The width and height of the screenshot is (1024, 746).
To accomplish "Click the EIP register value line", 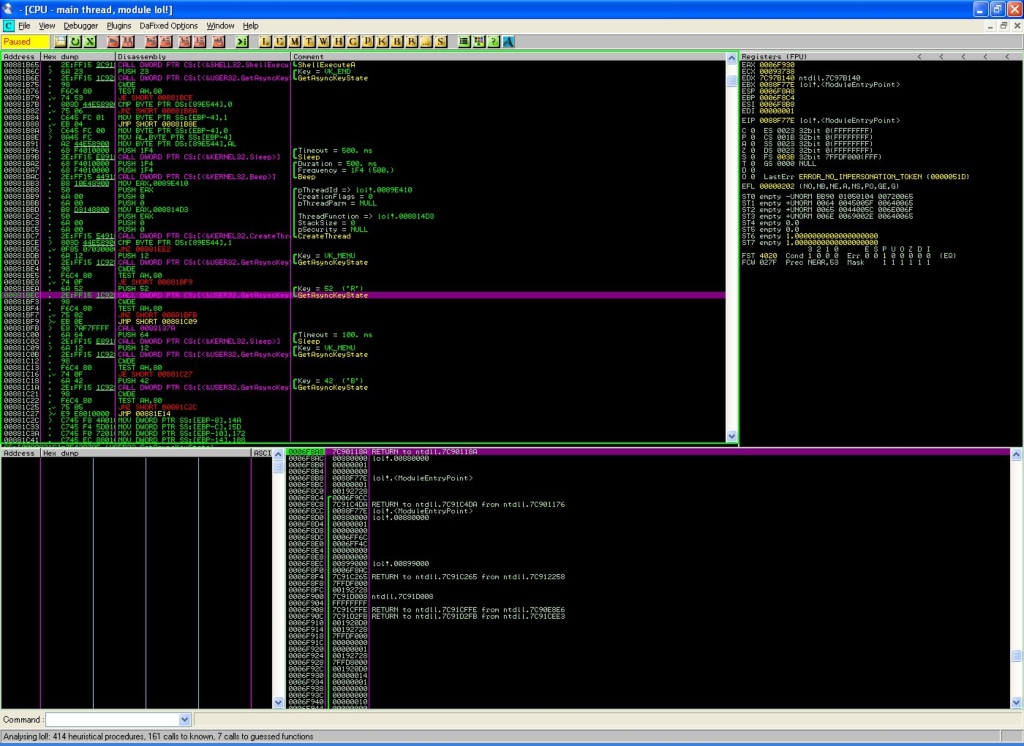I will [x=820, y=121].
